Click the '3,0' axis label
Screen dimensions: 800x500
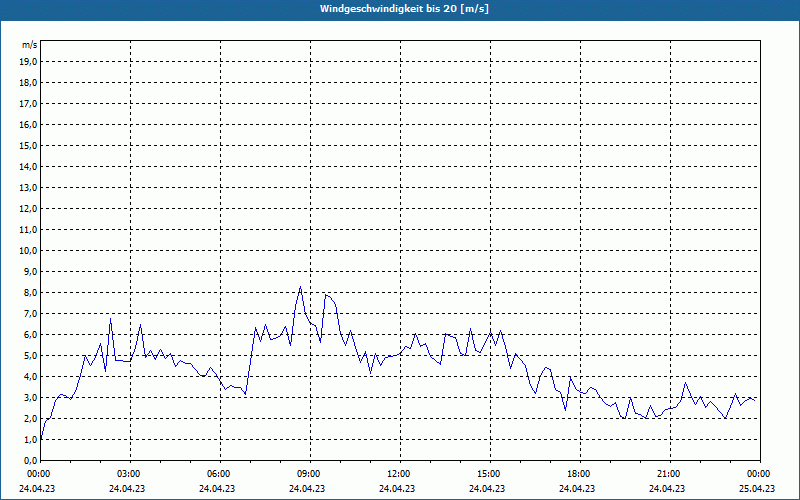30,397
